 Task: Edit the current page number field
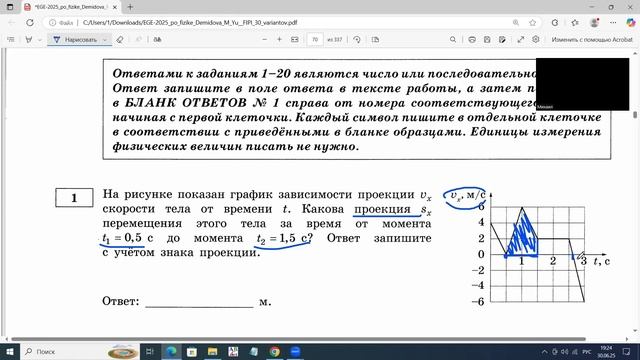315,40
